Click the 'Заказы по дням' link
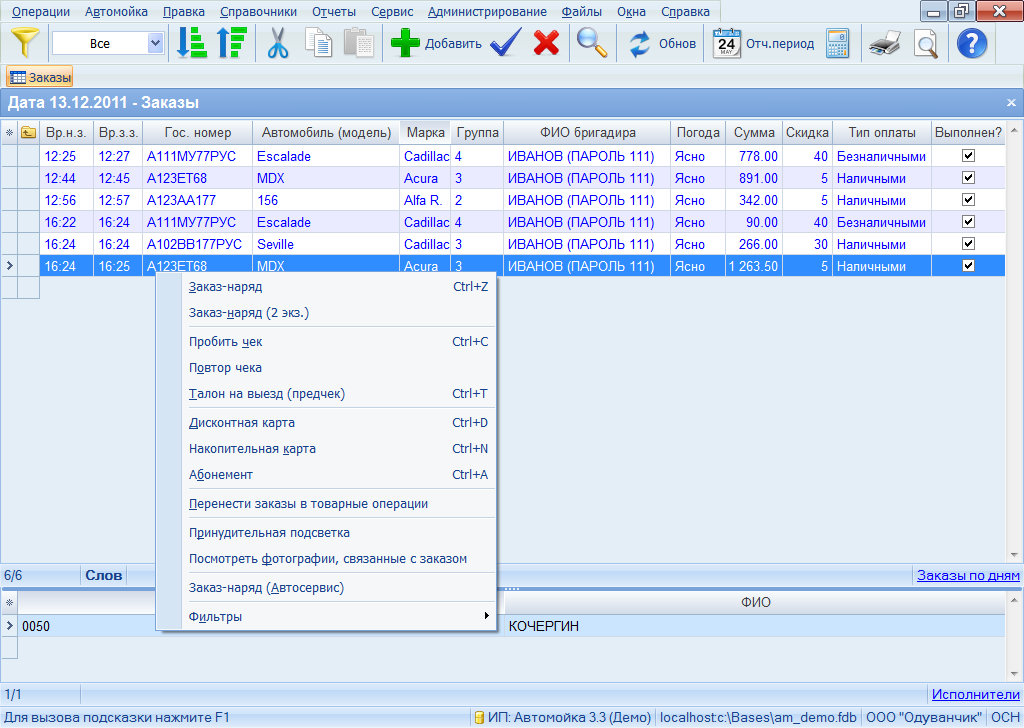1024x728 pixels. click(968, 575)
